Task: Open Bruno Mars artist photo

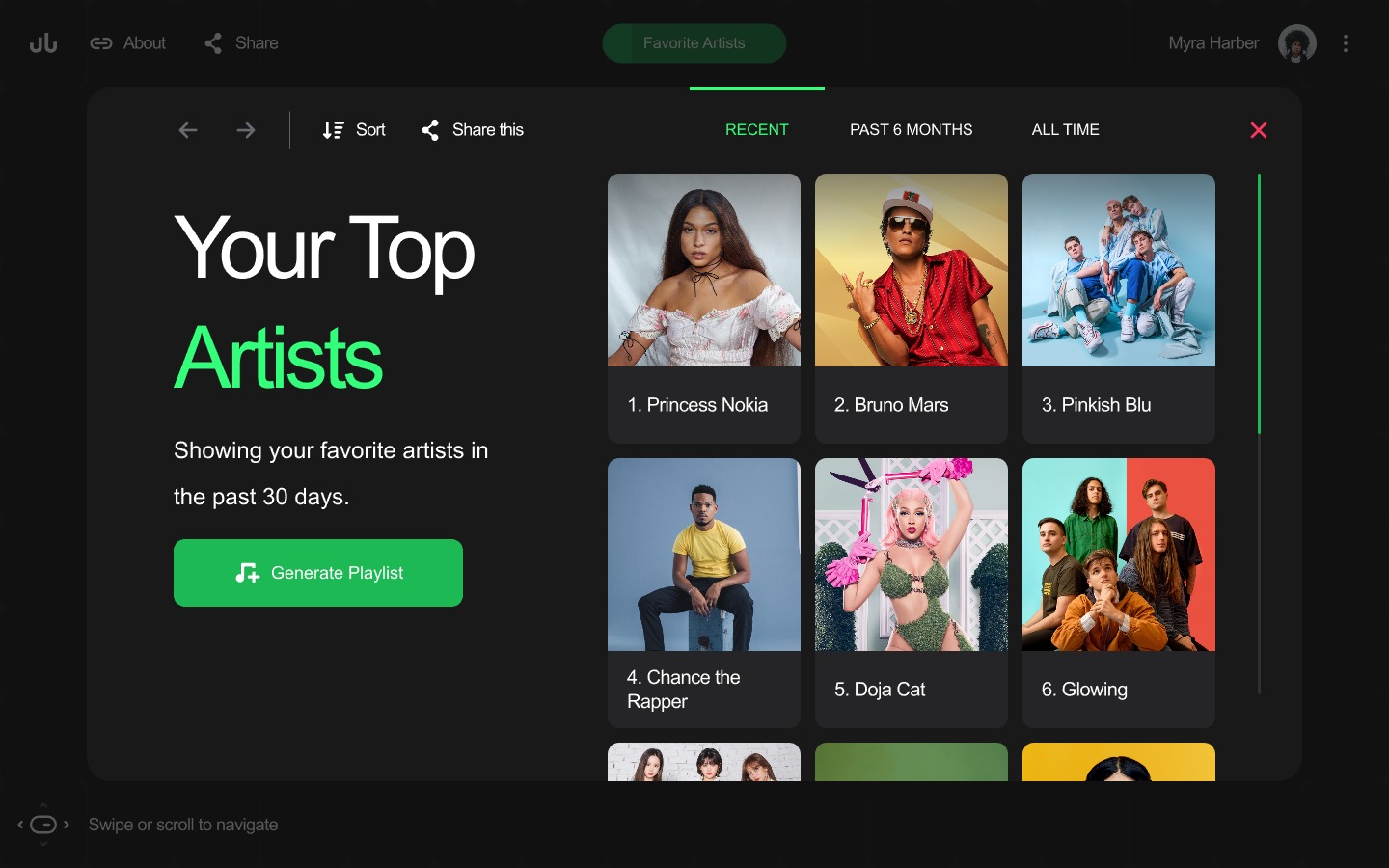Action: point(912,270)
